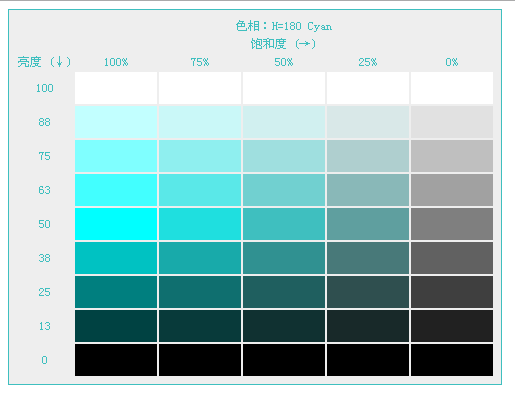The height and width of the screenshot is (401, 515).
Task: Select near-black swatch at brightness 13, saturation 0%
Action: (452, 326)
